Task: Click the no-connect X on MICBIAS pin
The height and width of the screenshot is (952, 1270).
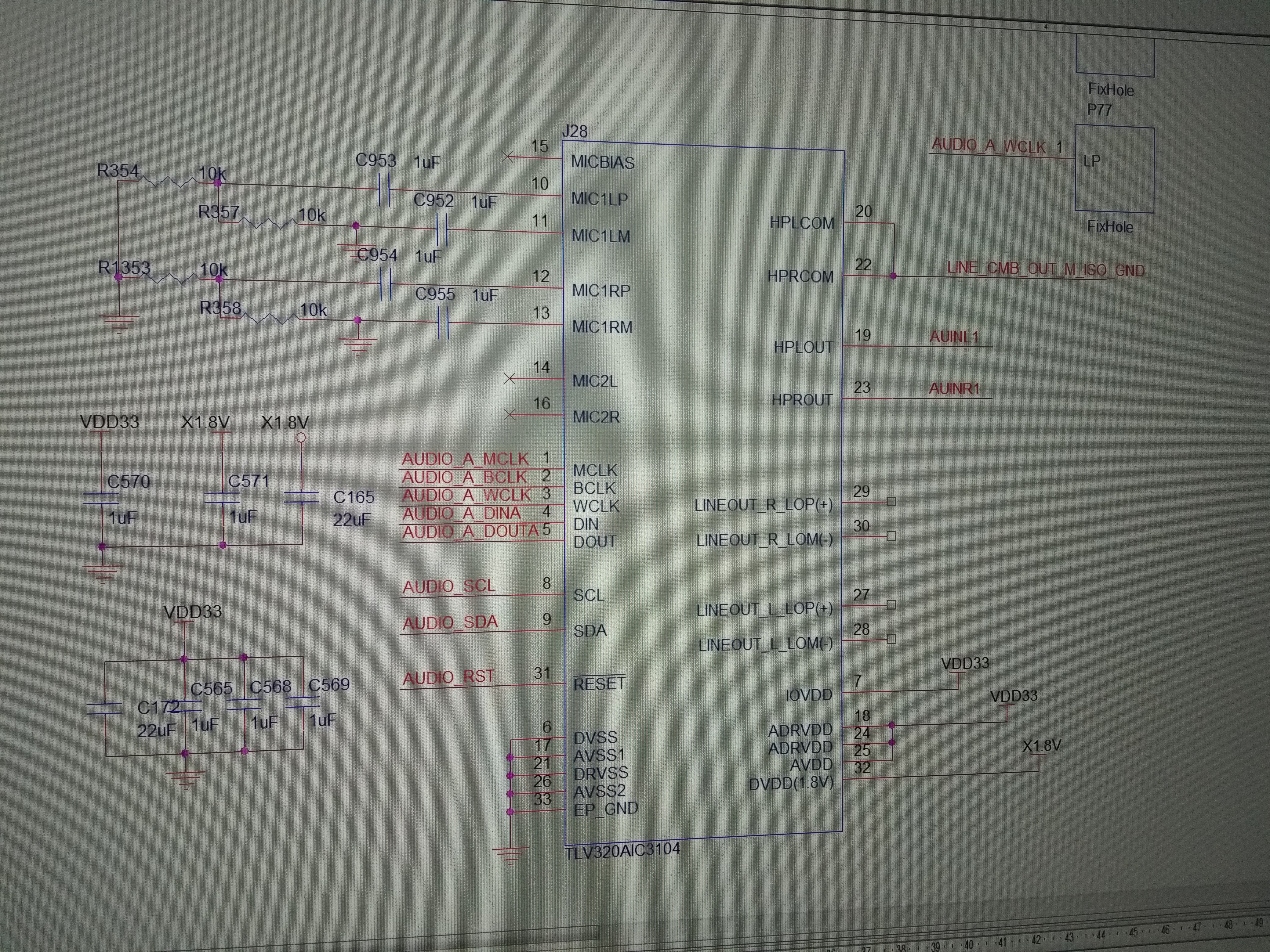Action: (507, 156)
